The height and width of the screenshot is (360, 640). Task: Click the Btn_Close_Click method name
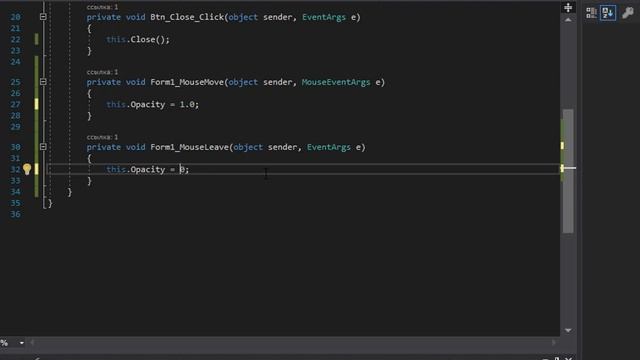click(x=187, y=17)
